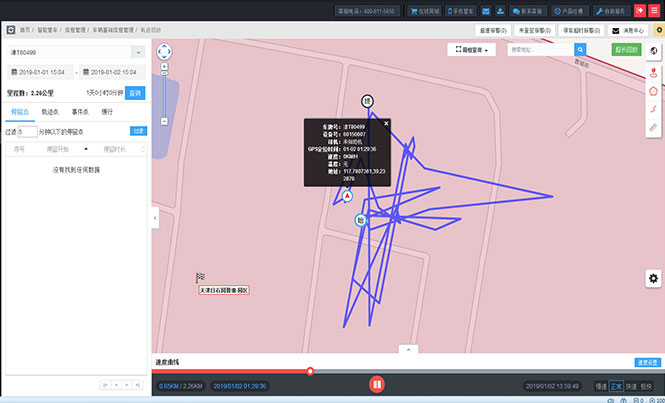Image resolution: width=665 pixels, height=403 pixels.
Task: Click the red logout icon in top bar
Action: (639, 11)
